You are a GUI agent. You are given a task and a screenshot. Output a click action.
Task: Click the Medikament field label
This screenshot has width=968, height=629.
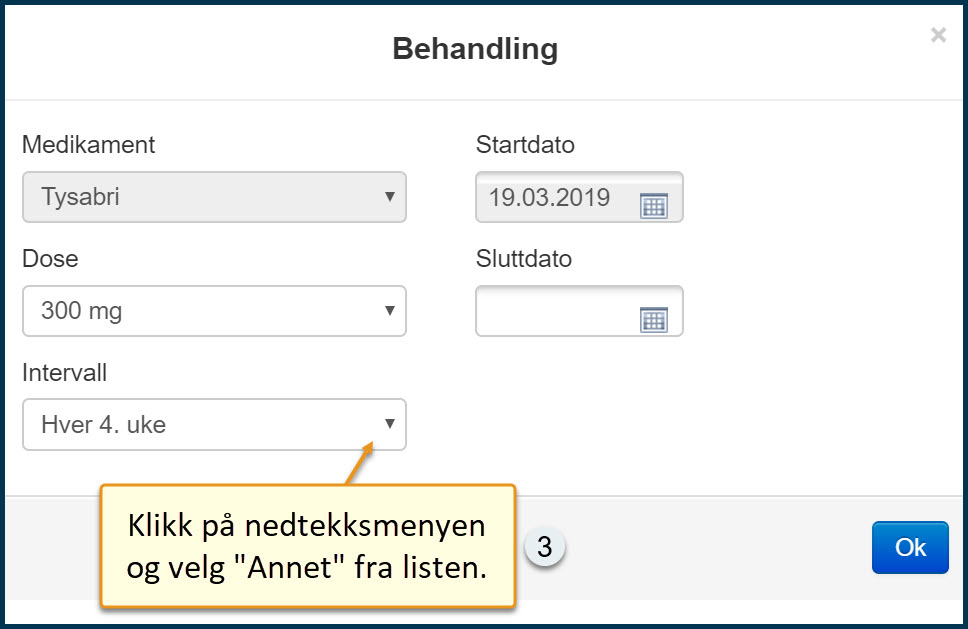pos(89,145)
